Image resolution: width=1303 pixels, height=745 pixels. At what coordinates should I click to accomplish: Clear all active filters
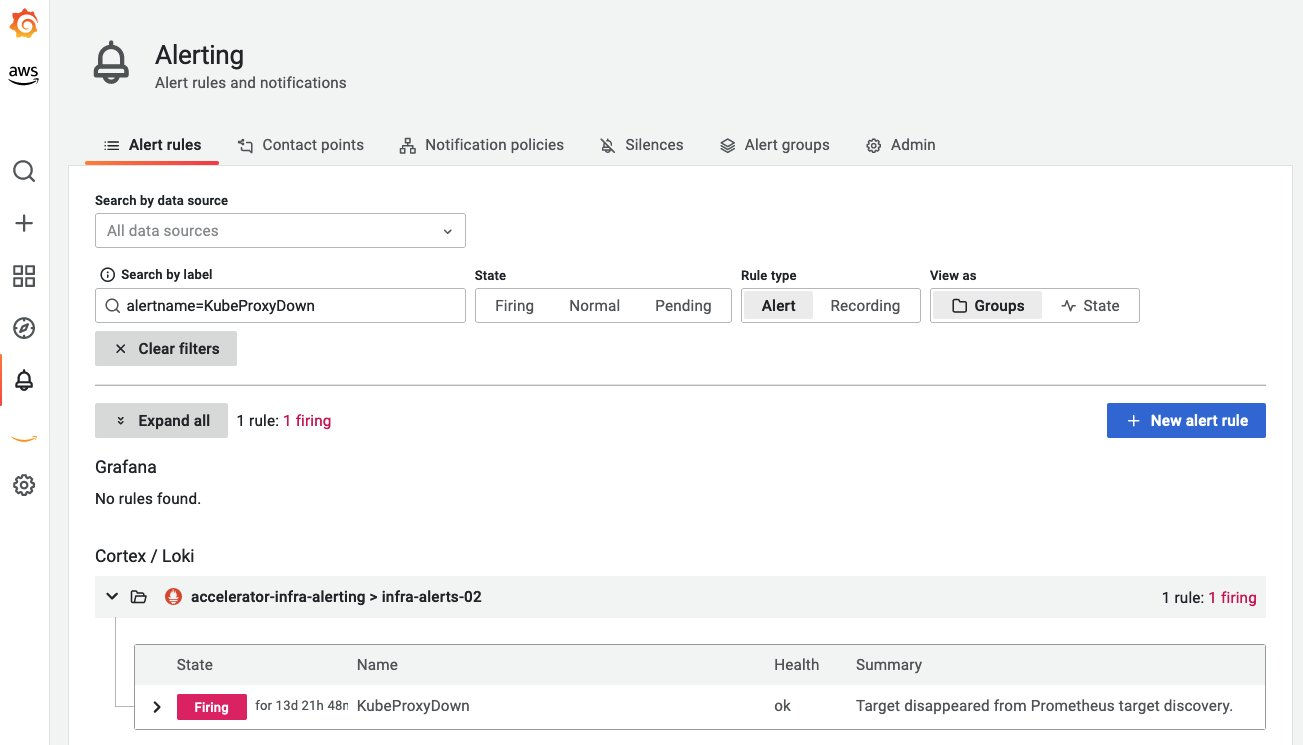pyautogui.click(x=165, y=348)
